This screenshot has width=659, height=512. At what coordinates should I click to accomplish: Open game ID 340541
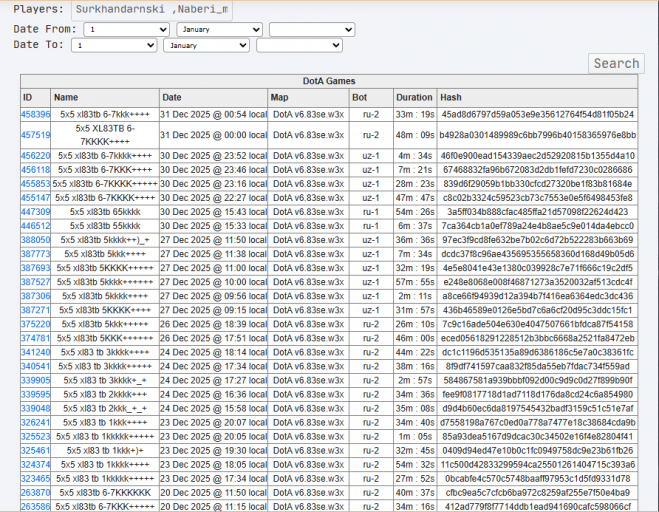35,367
